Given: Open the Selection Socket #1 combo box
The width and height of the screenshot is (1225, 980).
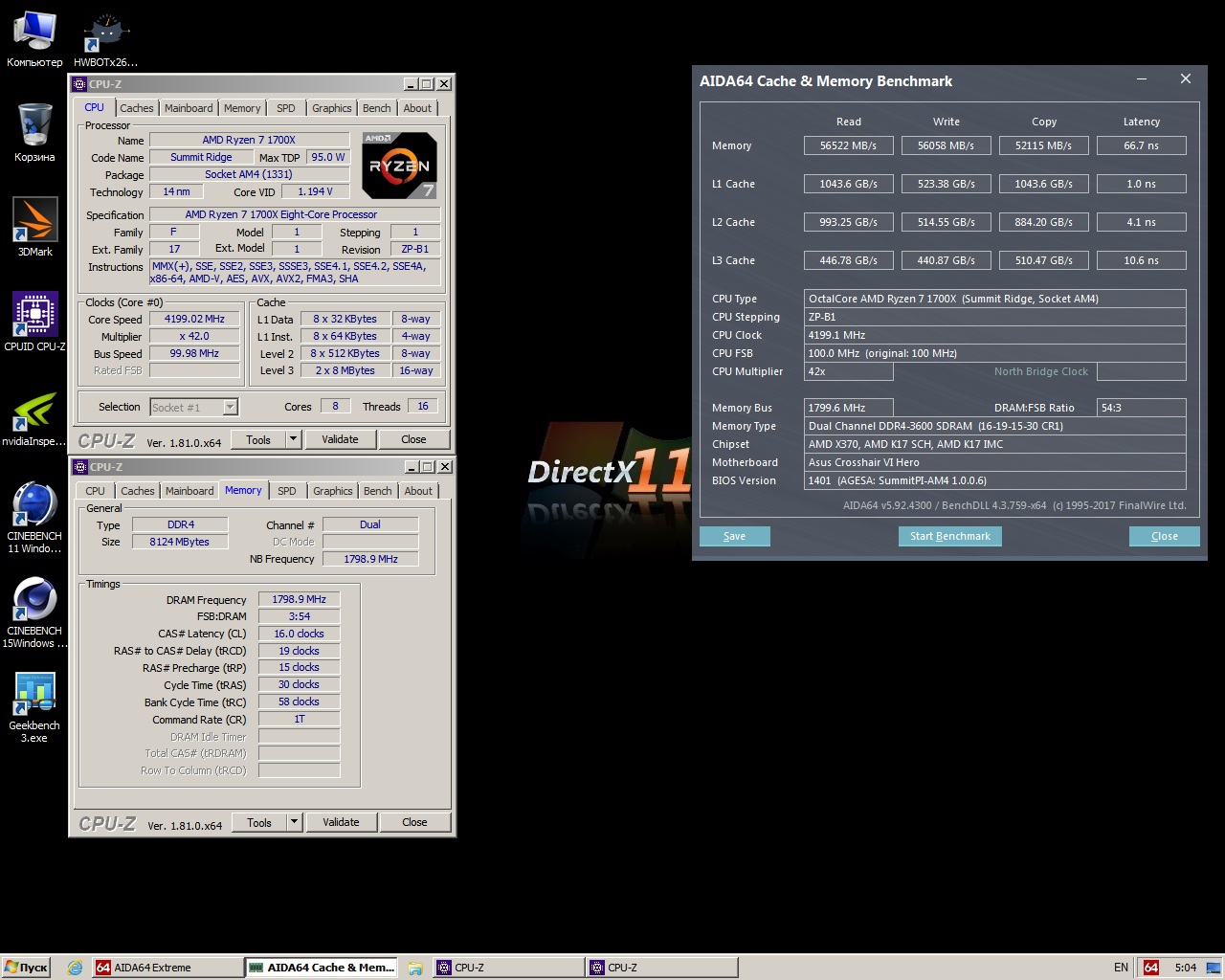Looking at the screenshot, I should tap(194, 408).
